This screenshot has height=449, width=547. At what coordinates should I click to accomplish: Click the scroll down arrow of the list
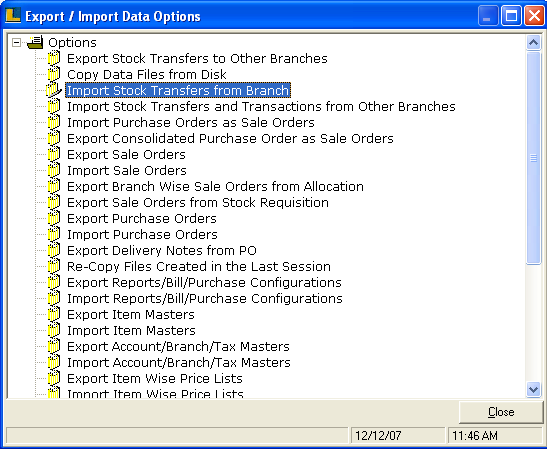(x=533, y=389)
